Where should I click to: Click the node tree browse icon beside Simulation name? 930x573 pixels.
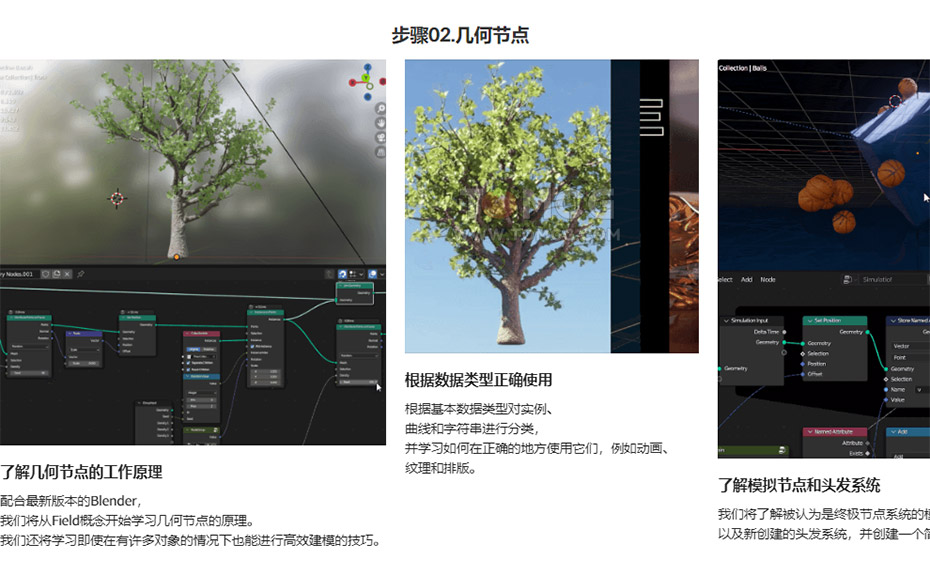tap(848, 279)
